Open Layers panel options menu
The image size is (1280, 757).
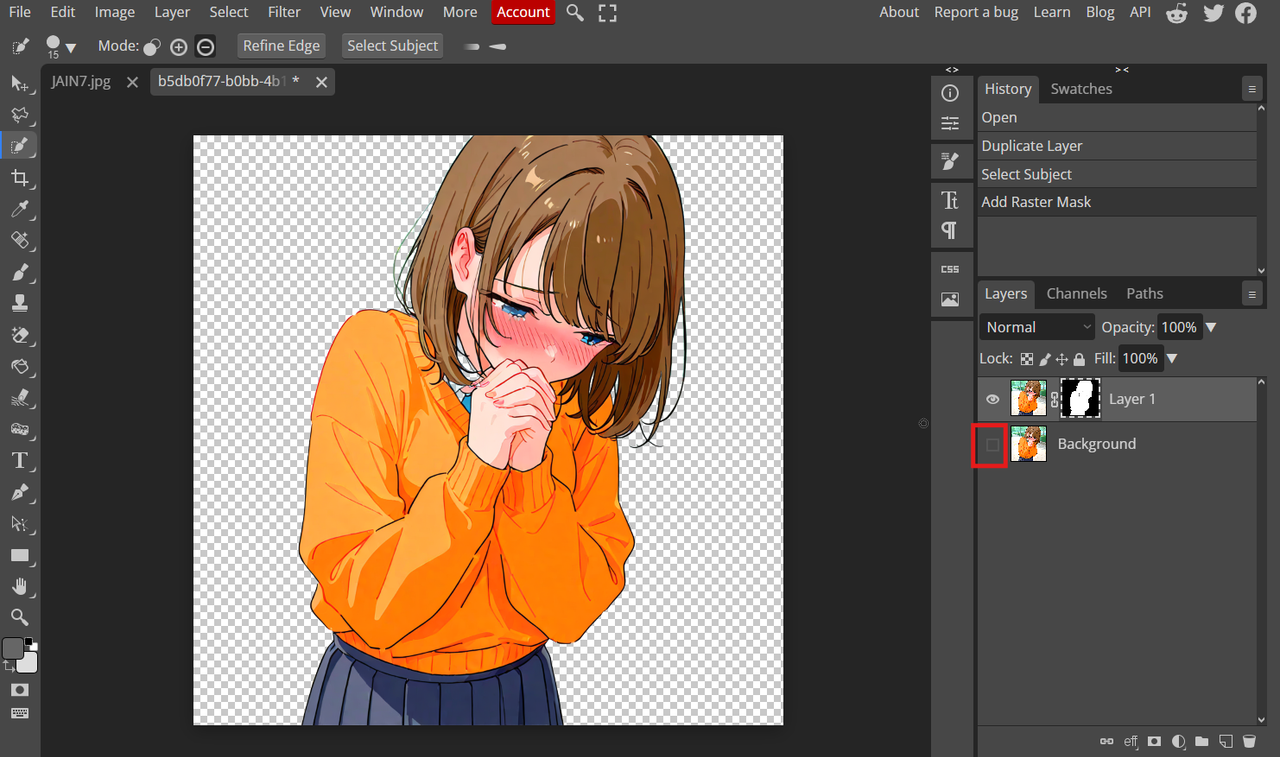pos(1252,294)
